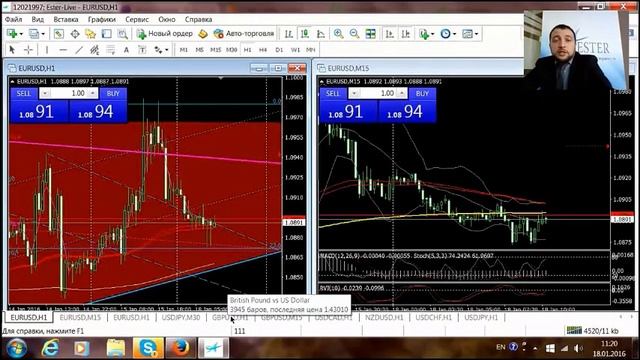This screenshot has width=640, height=360.
Task: Click Новый ордер button
Action: 164,34
